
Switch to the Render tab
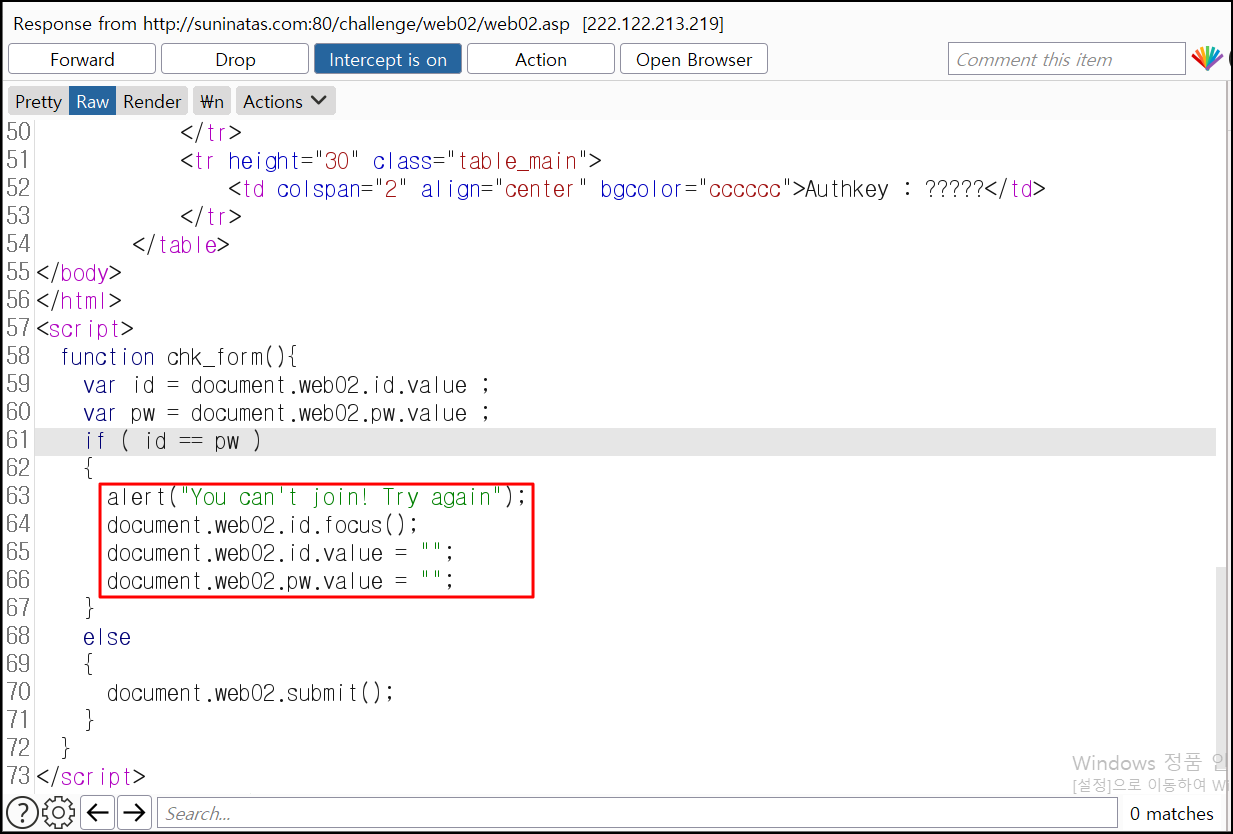coord(152,101)
